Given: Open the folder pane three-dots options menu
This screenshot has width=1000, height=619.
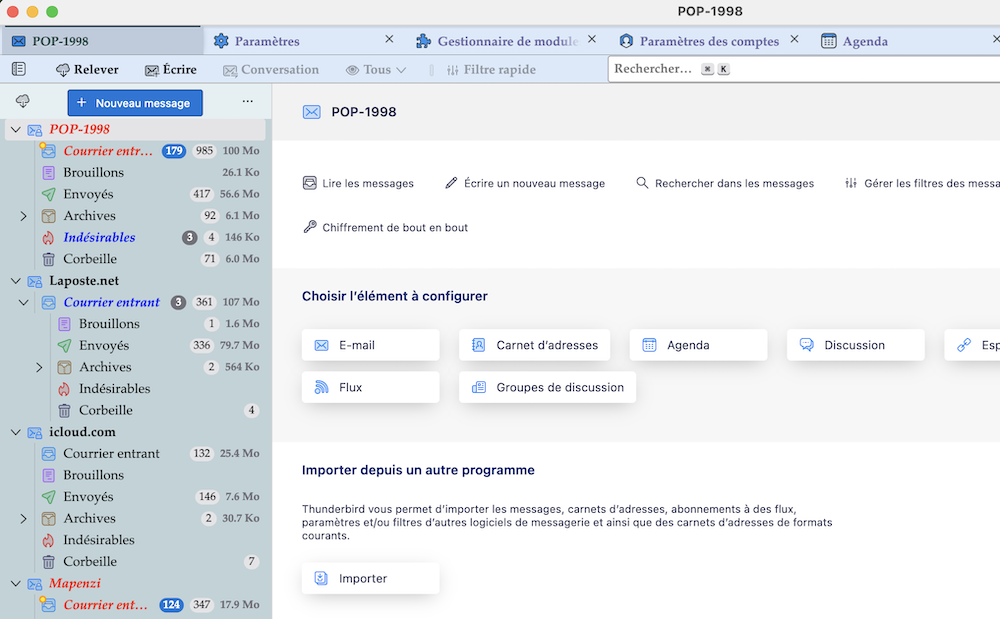Looking at the screenshot, I should 247,101.
